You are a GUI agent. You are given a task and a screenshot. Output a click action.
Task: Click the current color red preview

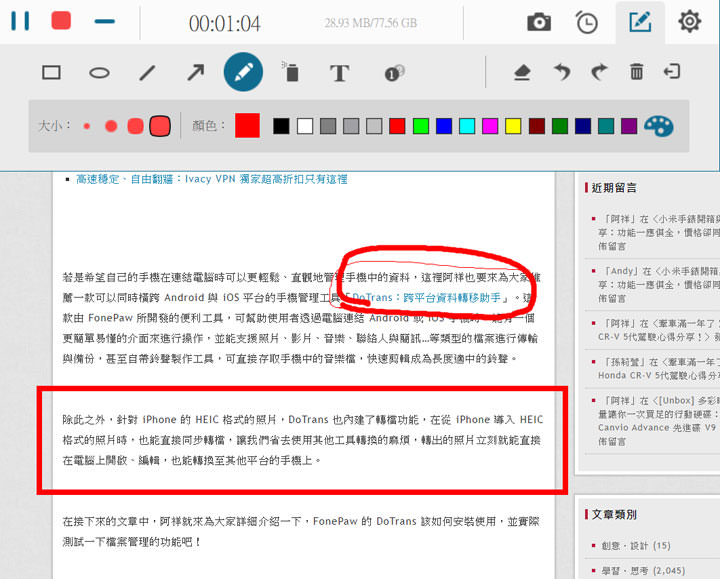pyautogui.click(x=248, y=125)
